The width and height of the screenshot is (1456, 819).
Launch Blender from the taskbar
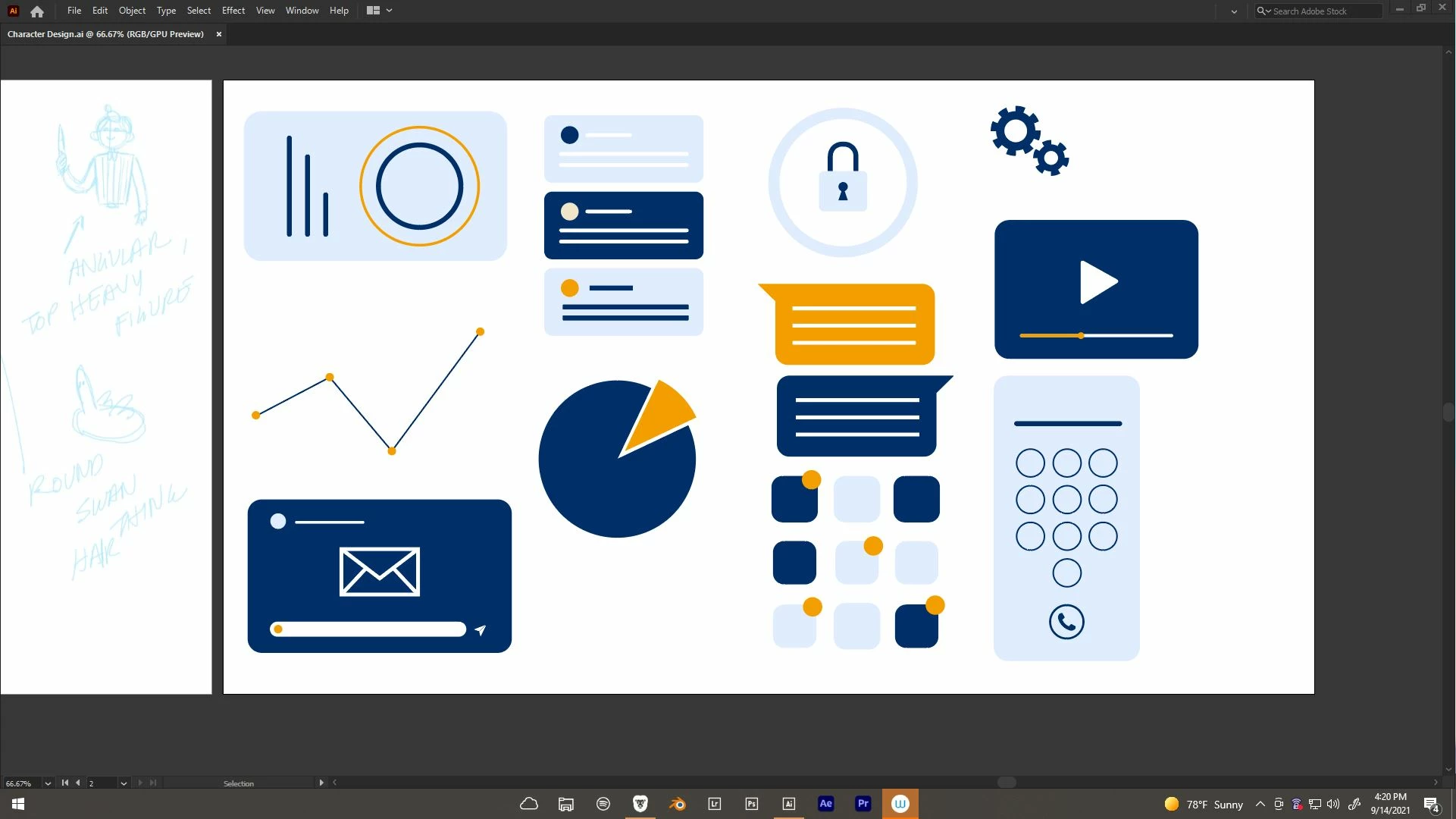(x=677, y=804)
